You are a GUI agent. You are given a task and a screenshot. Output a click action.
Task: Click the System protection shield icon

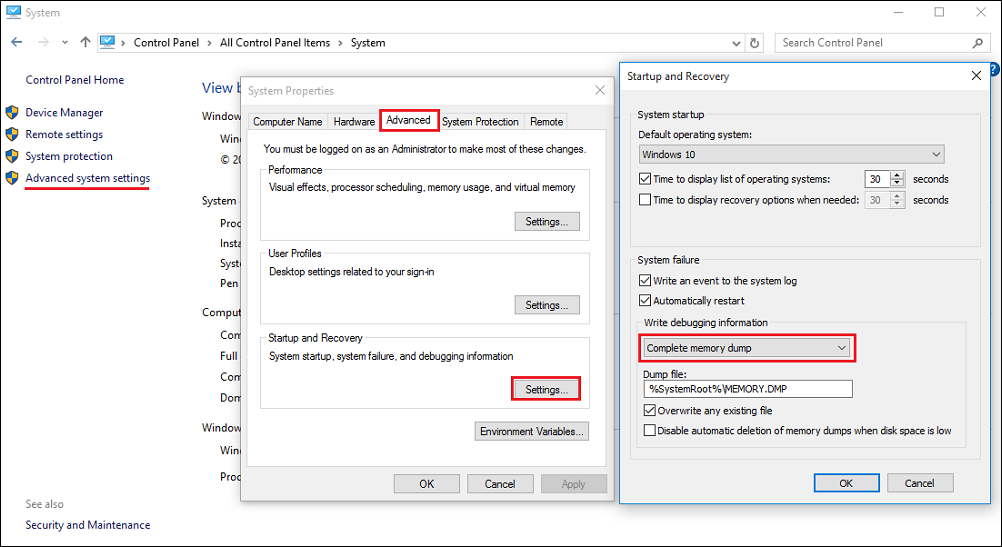[12, 156]
